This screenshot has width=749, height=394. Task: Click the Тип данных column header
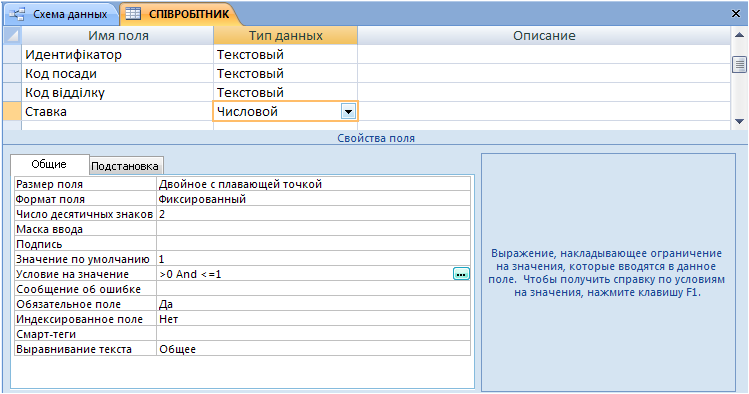click(x=286, y=35)
